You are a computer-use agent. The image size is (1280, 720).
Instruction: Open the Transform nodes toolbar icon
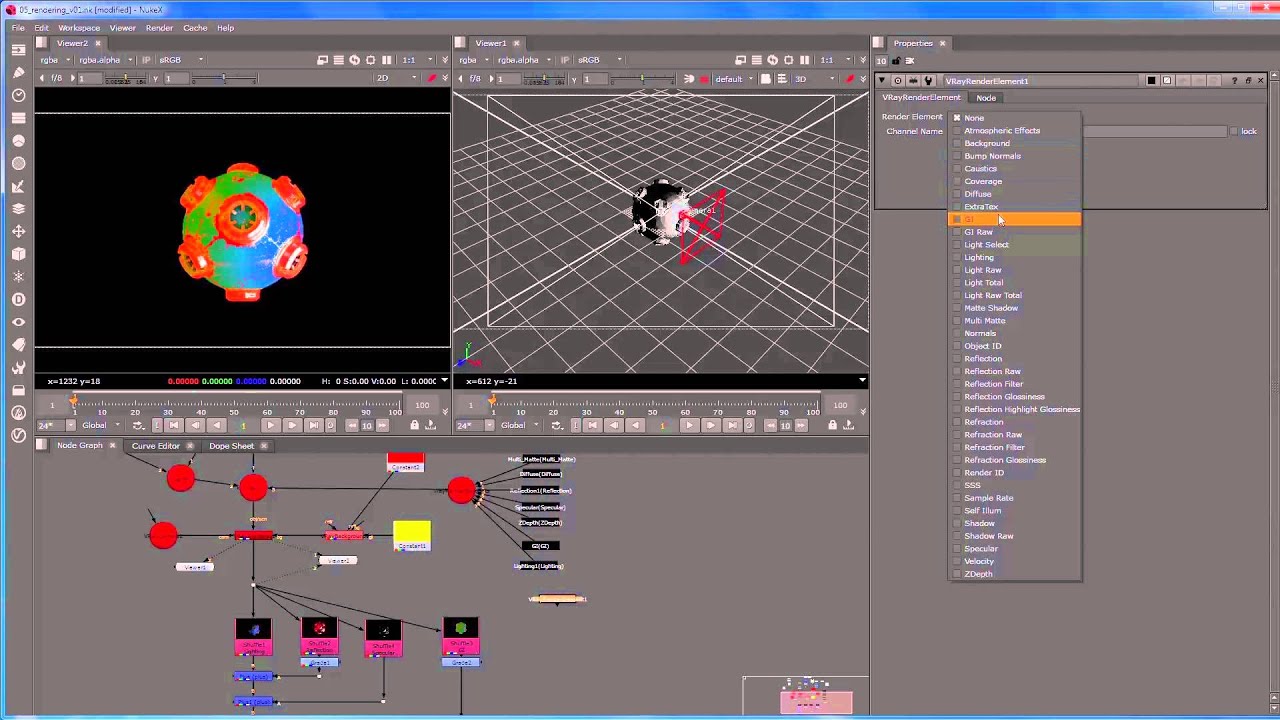click(18, 231)
